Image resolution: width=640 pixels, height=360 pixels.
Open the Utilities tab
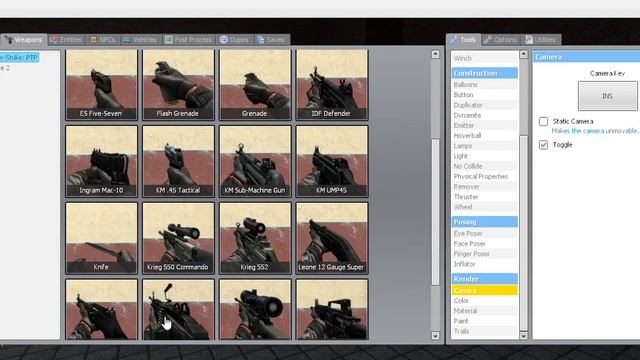click(541, 40)
